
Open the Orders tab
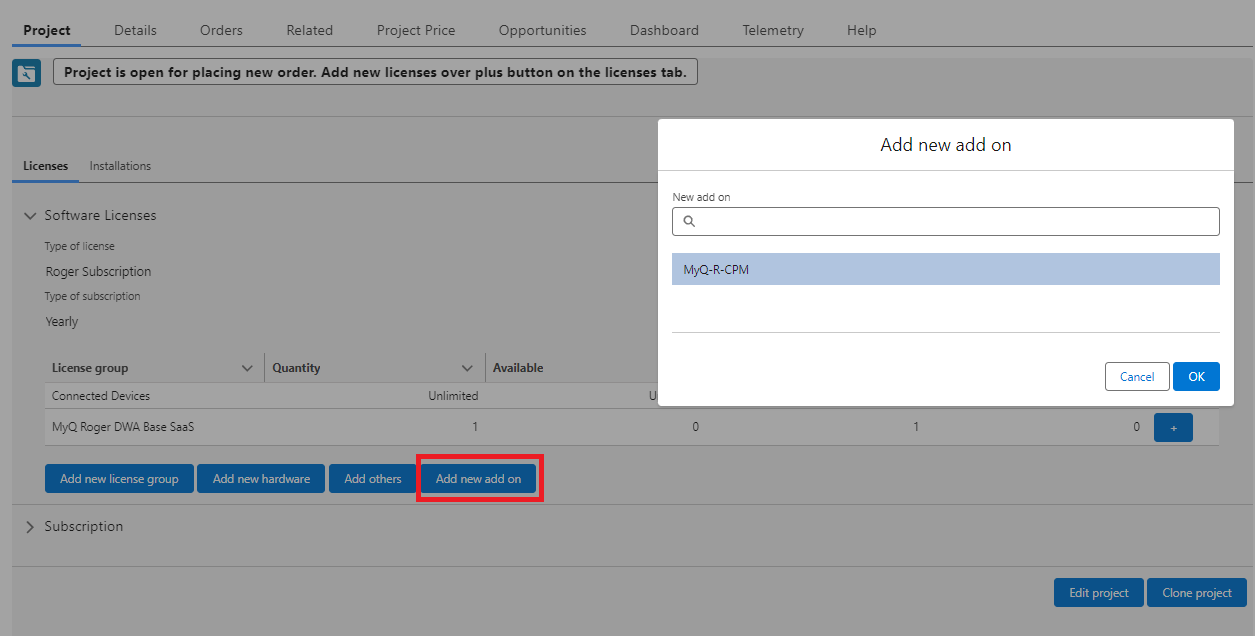[x=221, y=30]
